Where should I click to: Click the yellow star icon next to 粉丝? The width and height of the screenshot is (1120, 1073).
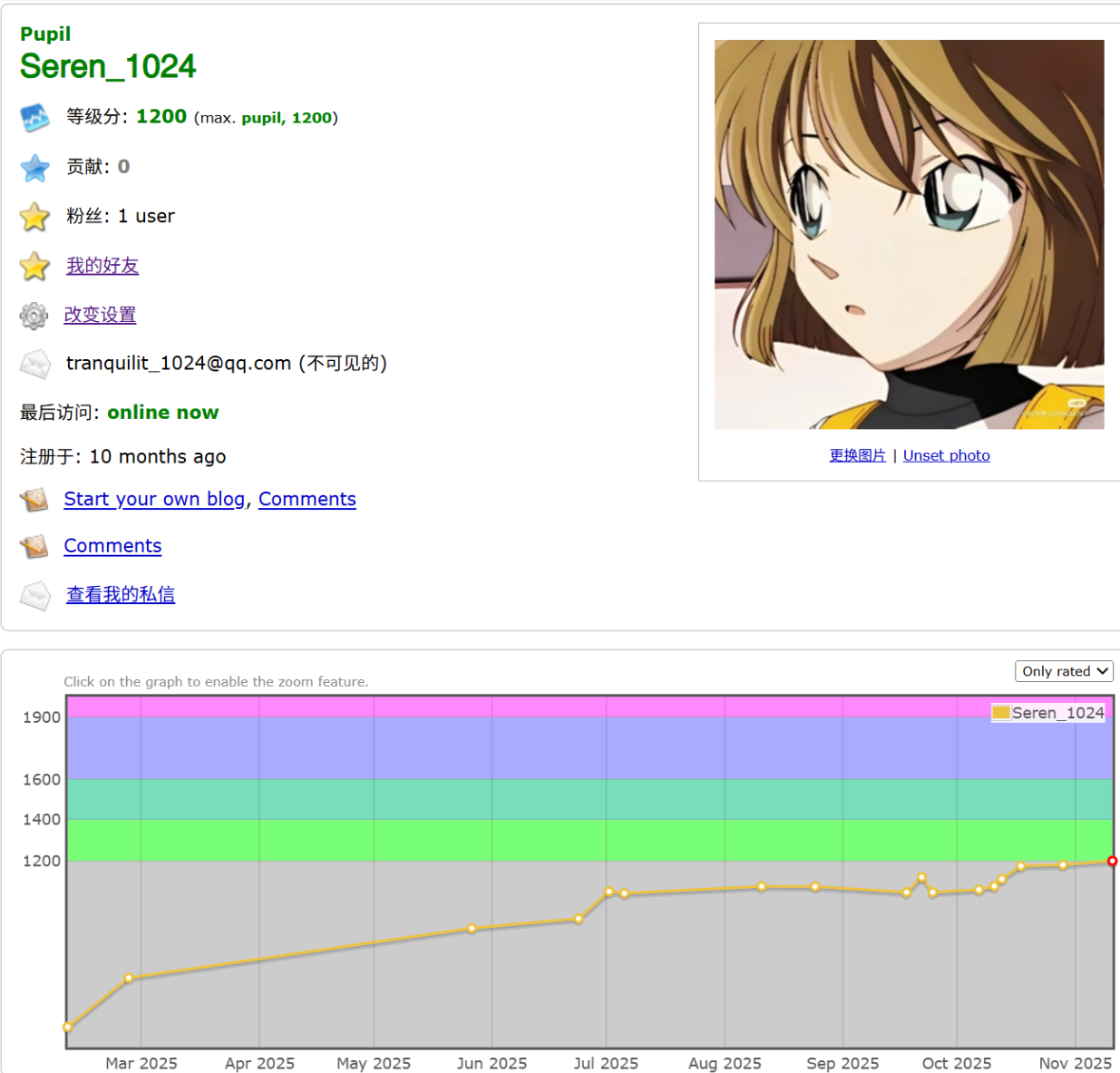point(35,217)
